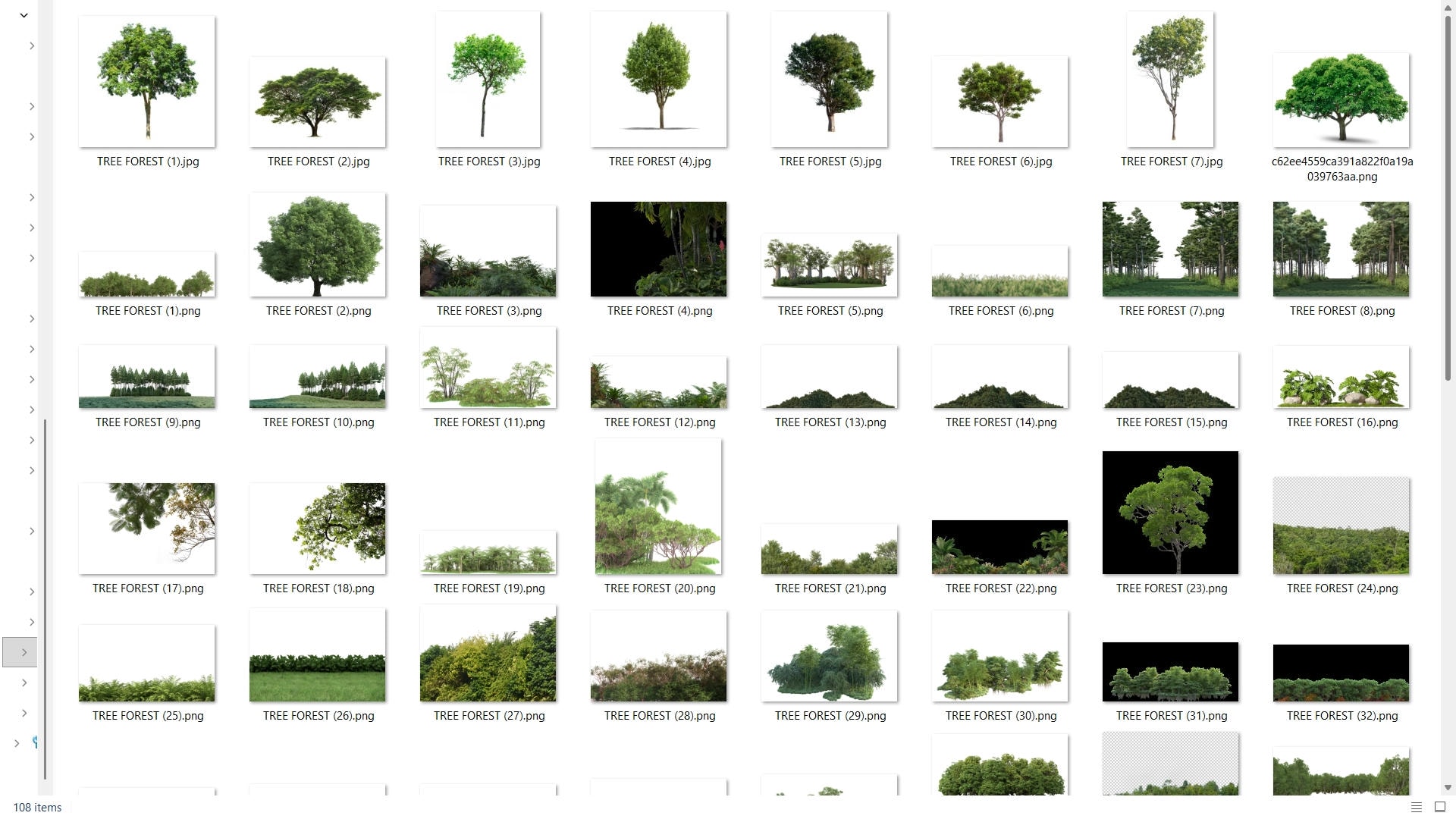Switch to large thumbnails view icon
This screenshot has height=819, width=1456.
pyautogui.click(x=1440, y=807)
